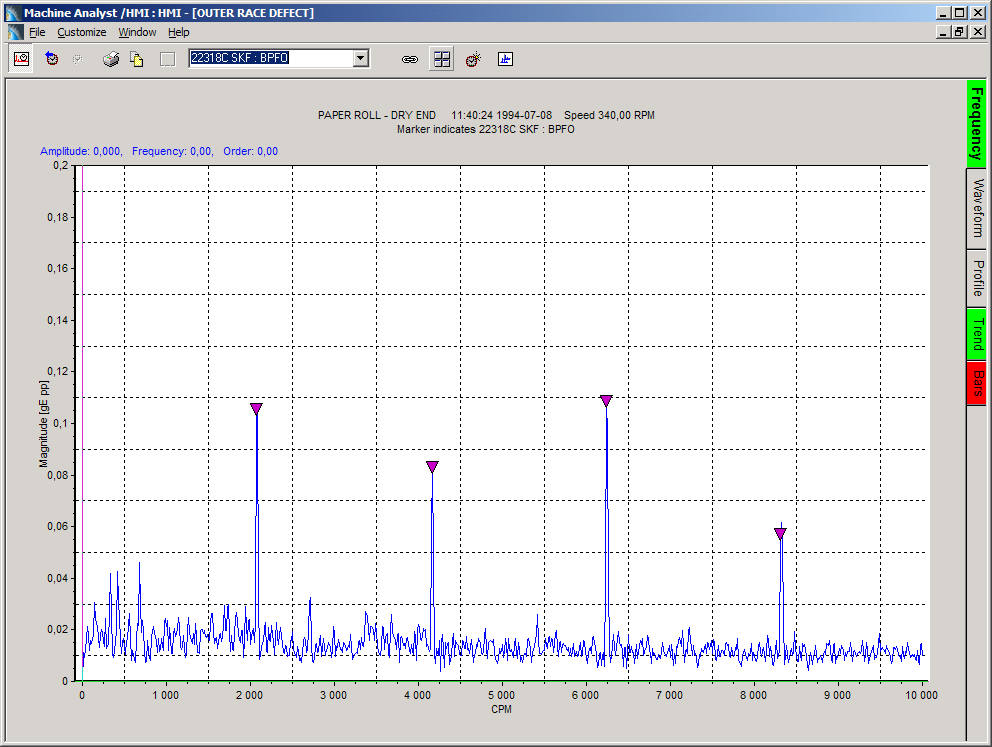Click the '1 000' x-axis tick label

coord(166,695)
